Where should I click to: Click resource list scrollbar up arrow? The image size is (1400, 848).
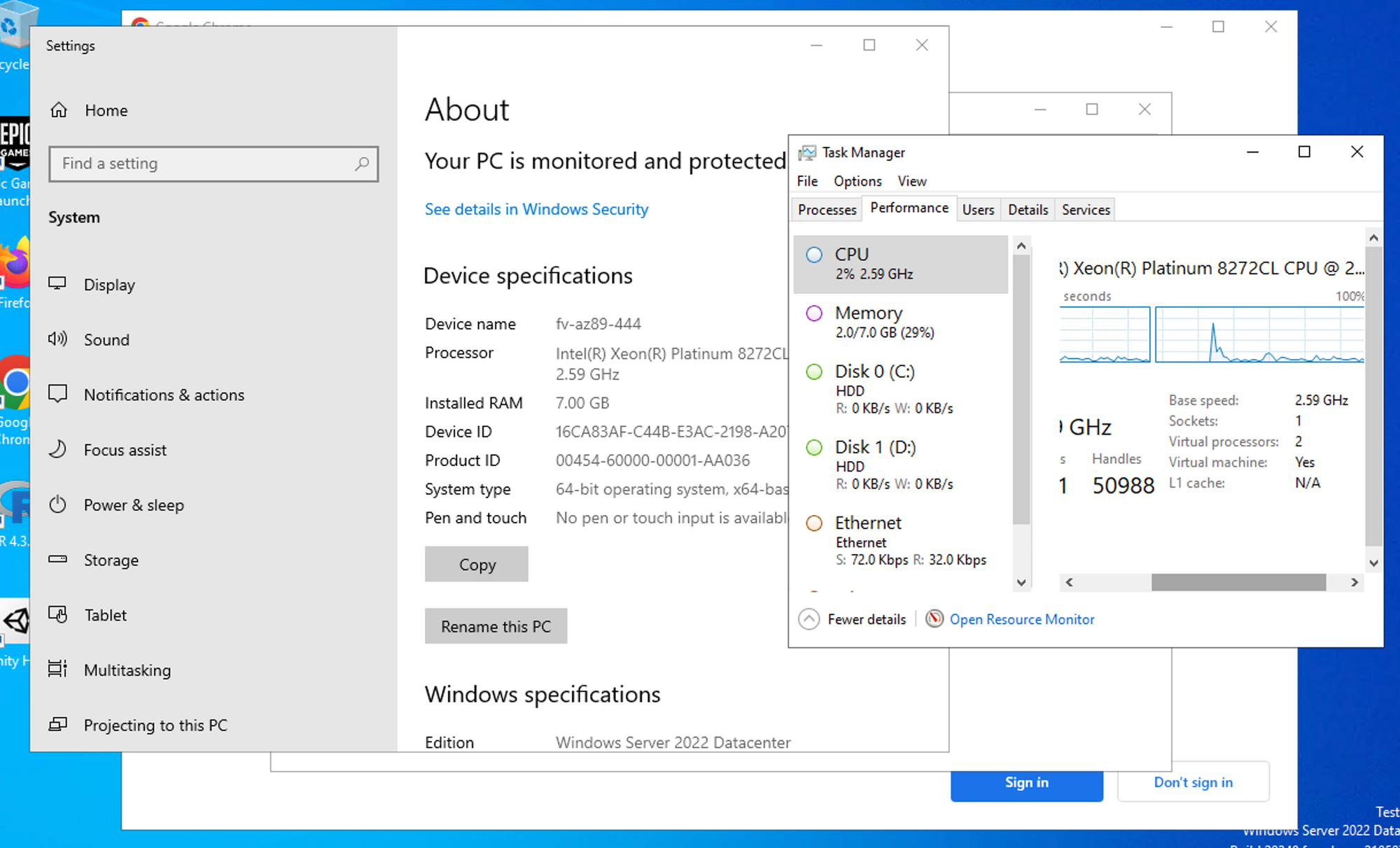[x=1021, y=246]
